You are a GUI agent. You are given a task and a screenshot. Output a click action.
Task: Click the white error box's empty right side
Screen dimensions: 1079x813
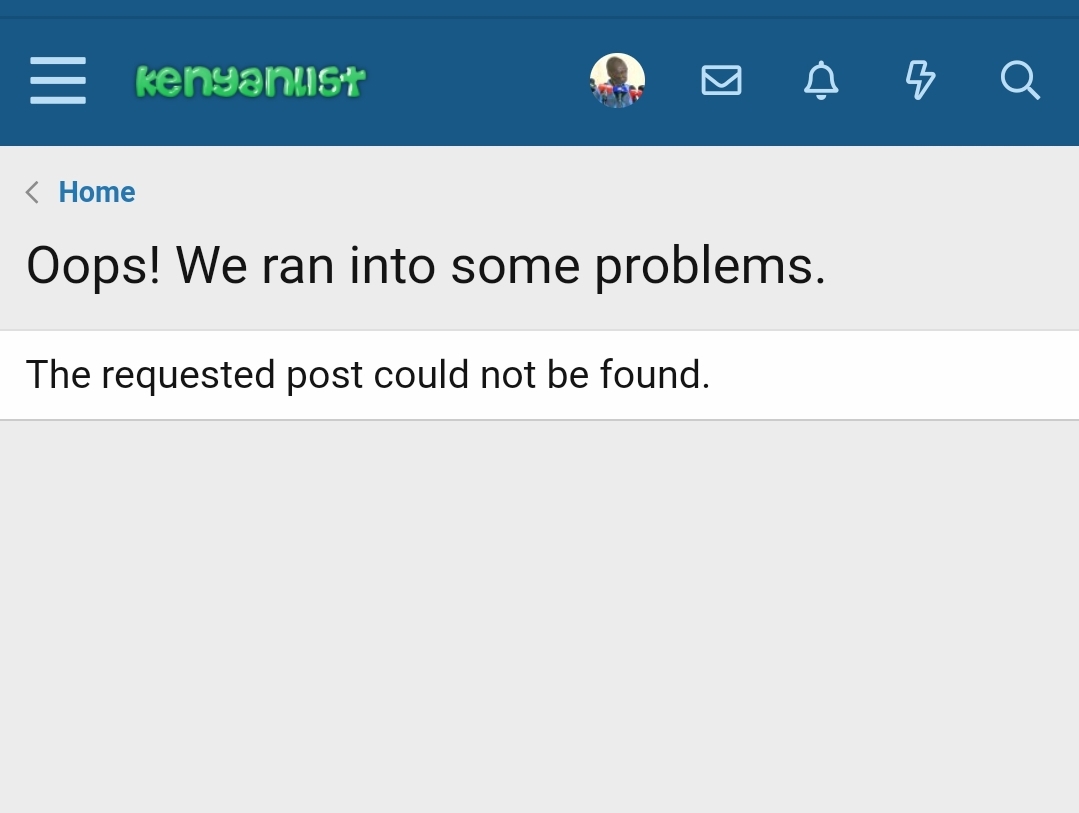[x=900, y=375]
